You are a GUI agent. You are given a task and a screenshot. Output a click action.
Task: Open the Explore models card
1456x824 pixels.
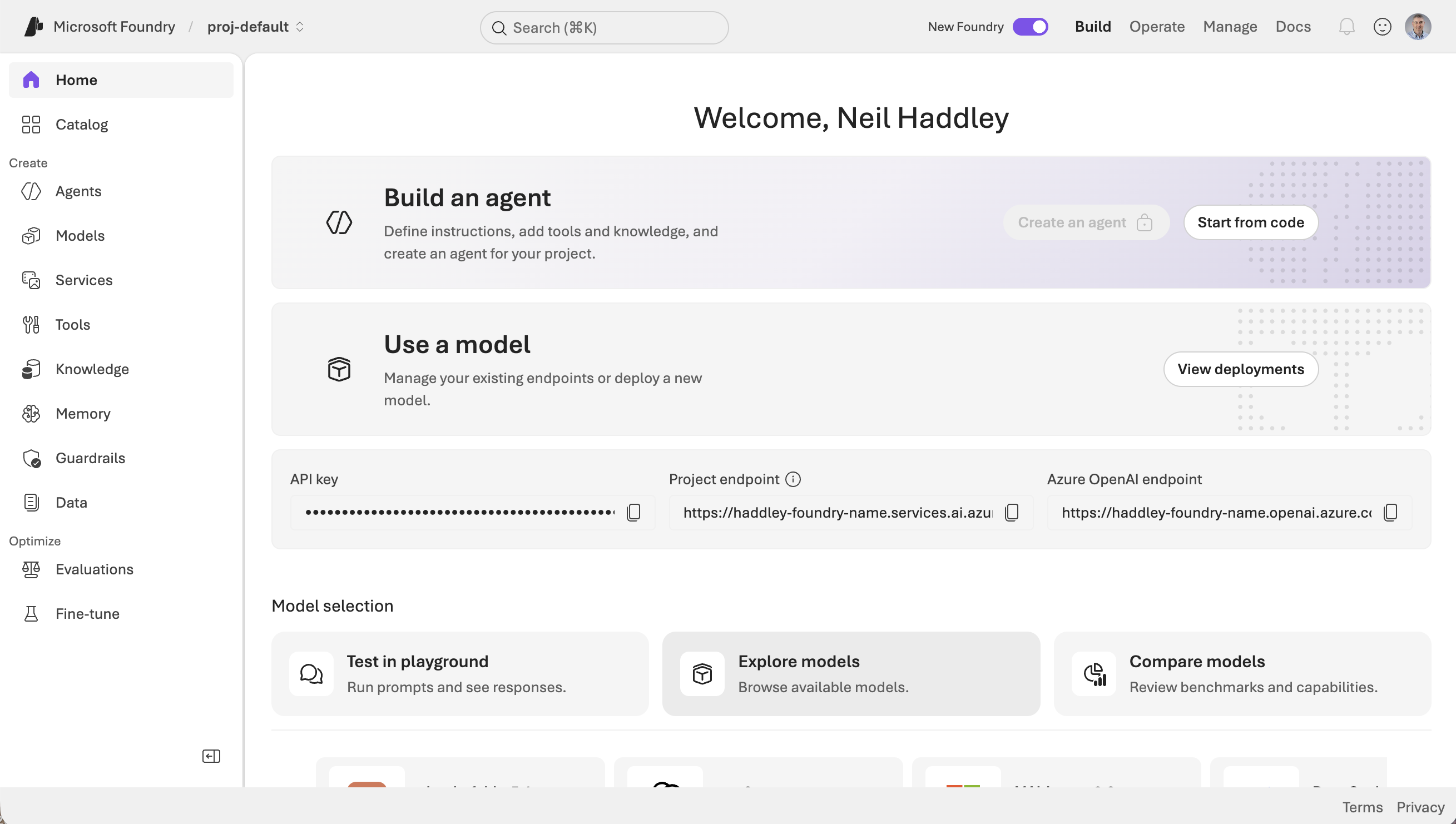(851, 673)
